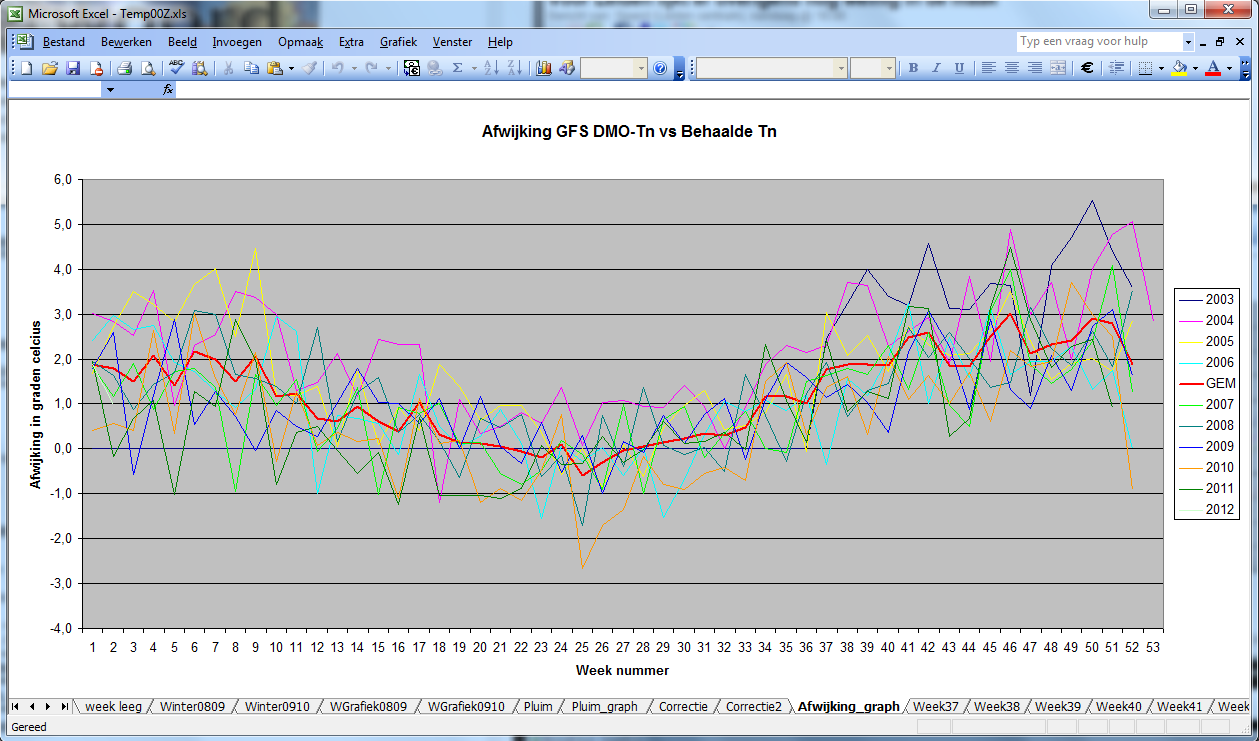This screenshot has width=1259, height=741.
Task: Select the Week nummer axis title
Action: coord(622,670)
